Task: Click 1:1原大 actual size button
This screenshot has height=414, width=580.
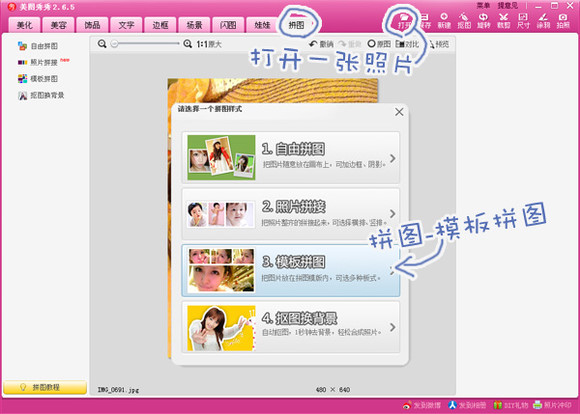Action: coord(209,44)
